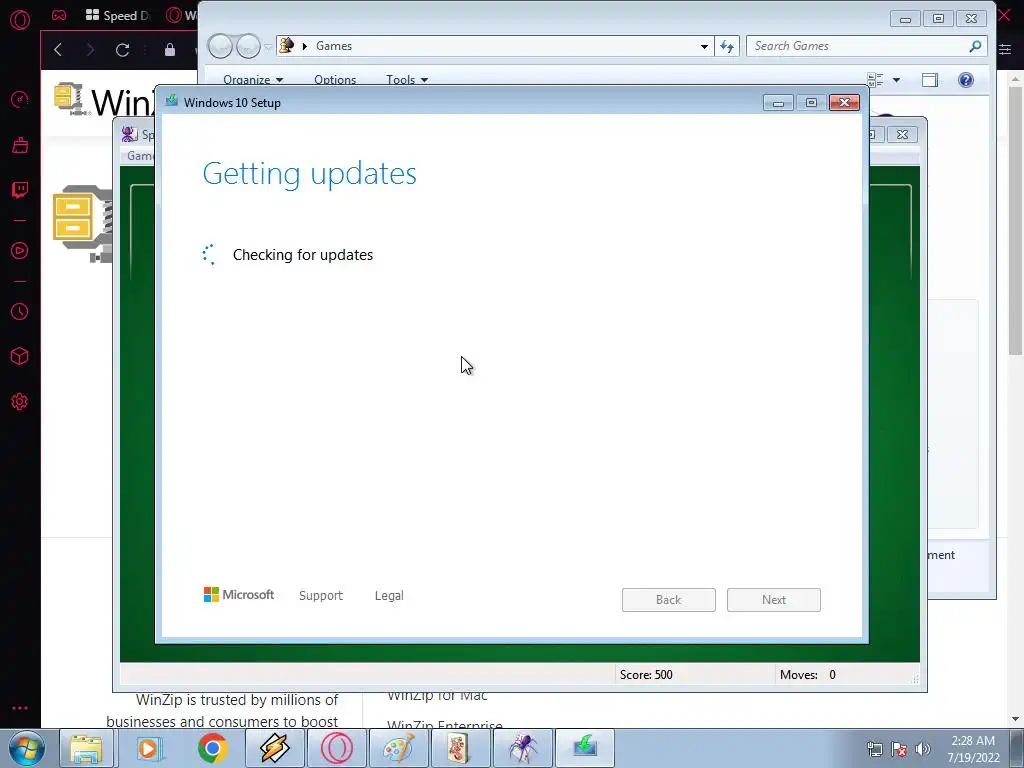Open Windows Media Player from taskbar
The image size is (1024, 768).
coord(148,748)
